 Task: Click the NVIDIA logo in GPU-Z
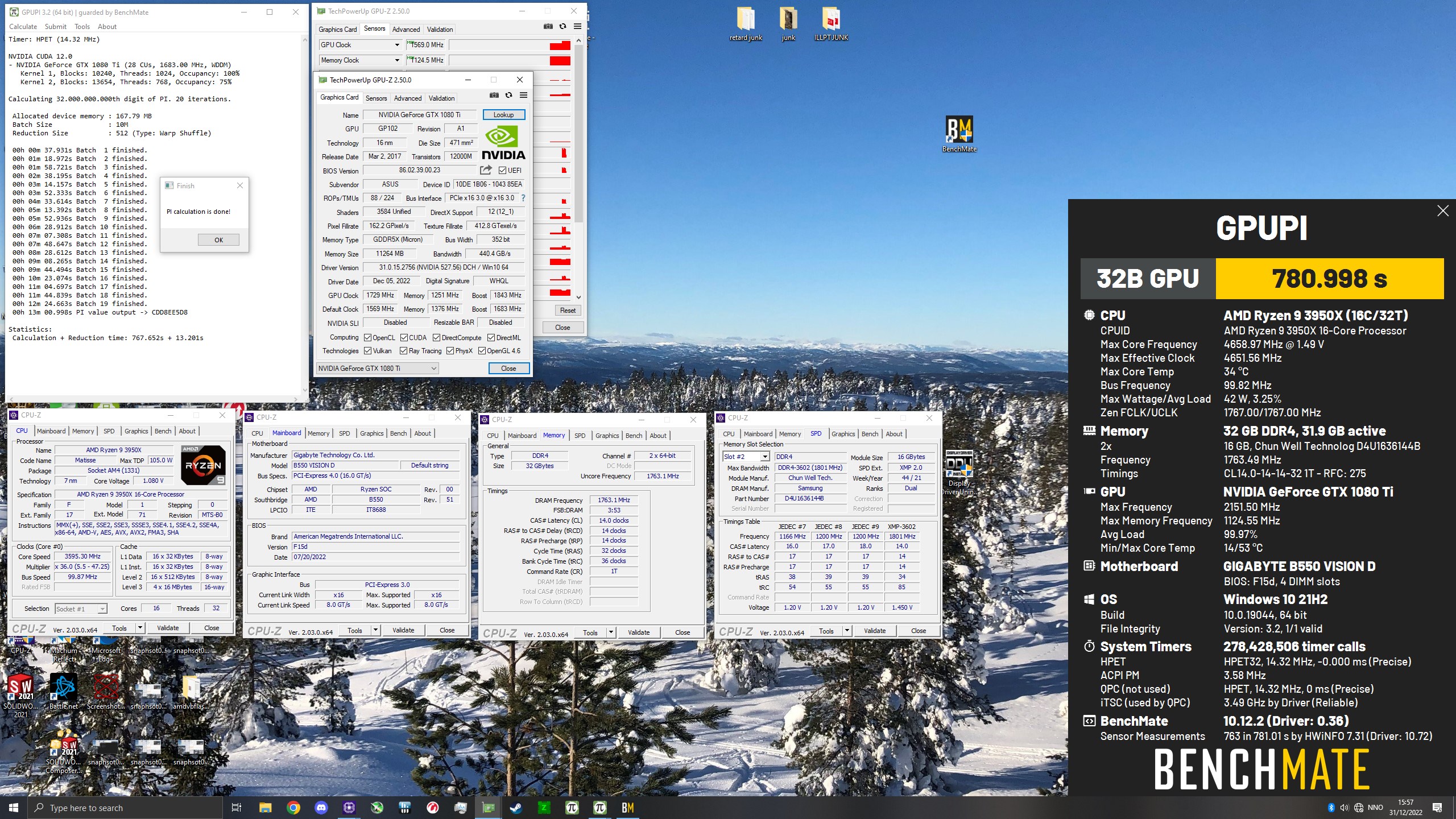tap(503, 142)
